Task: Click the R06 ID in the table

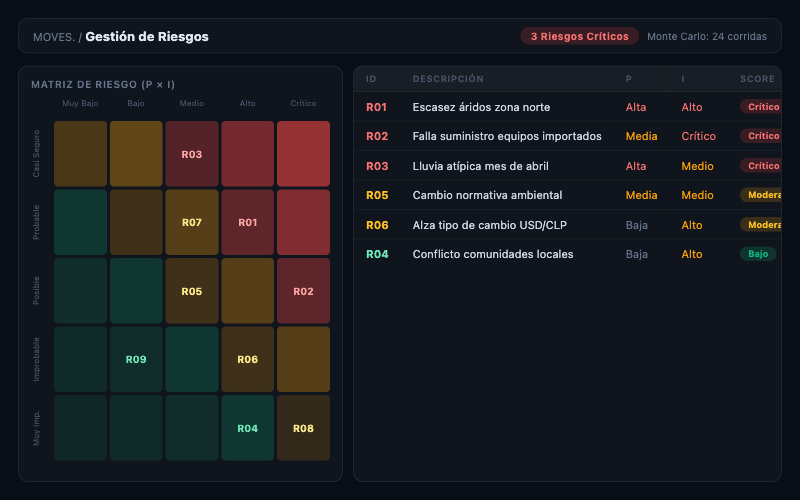Action: tap(377, 225)
